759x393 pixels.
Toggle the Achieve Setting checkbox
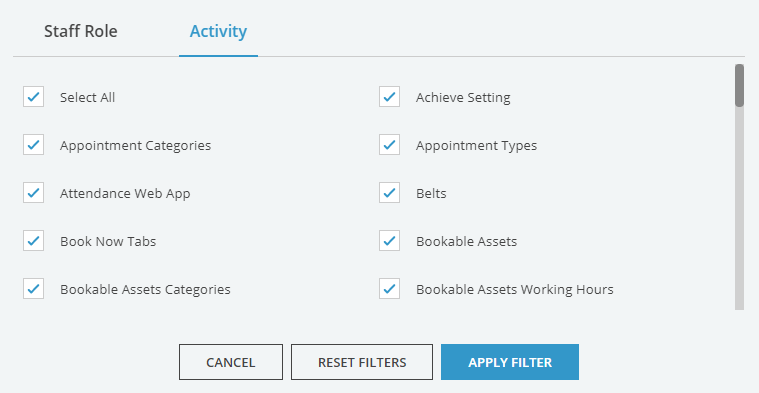click(389, 97)
